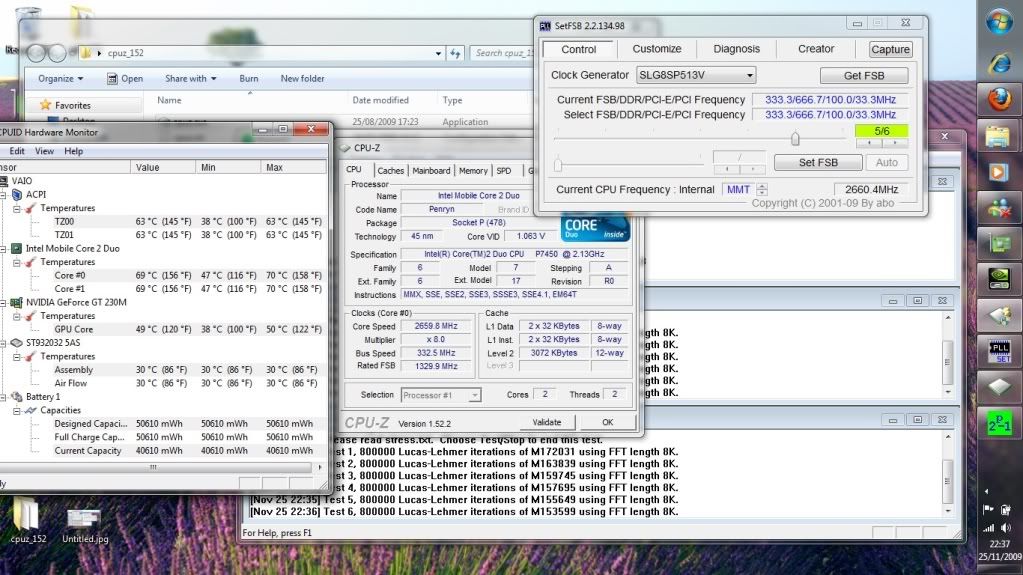Open Mainboard tab in CPU-Z

click(x=431, y=170)
